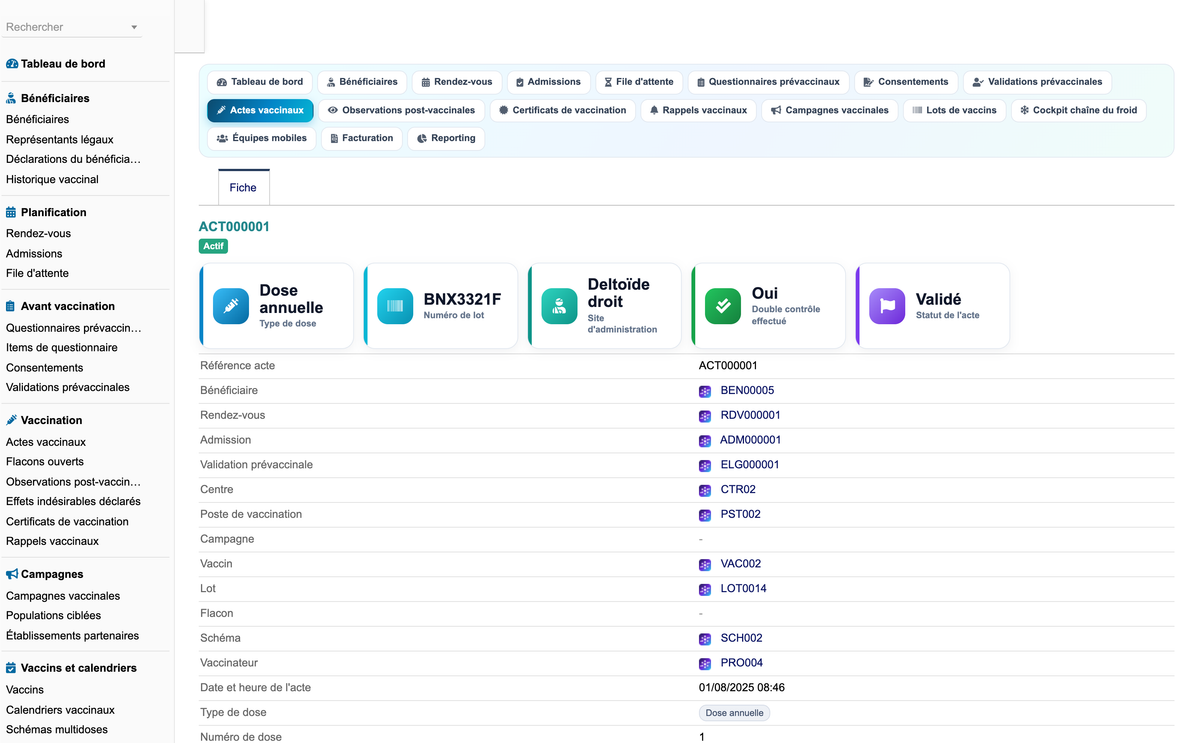Screen dimensions: 1200x743
Task: Open admission link ADM000001
Action: point(750,441)
